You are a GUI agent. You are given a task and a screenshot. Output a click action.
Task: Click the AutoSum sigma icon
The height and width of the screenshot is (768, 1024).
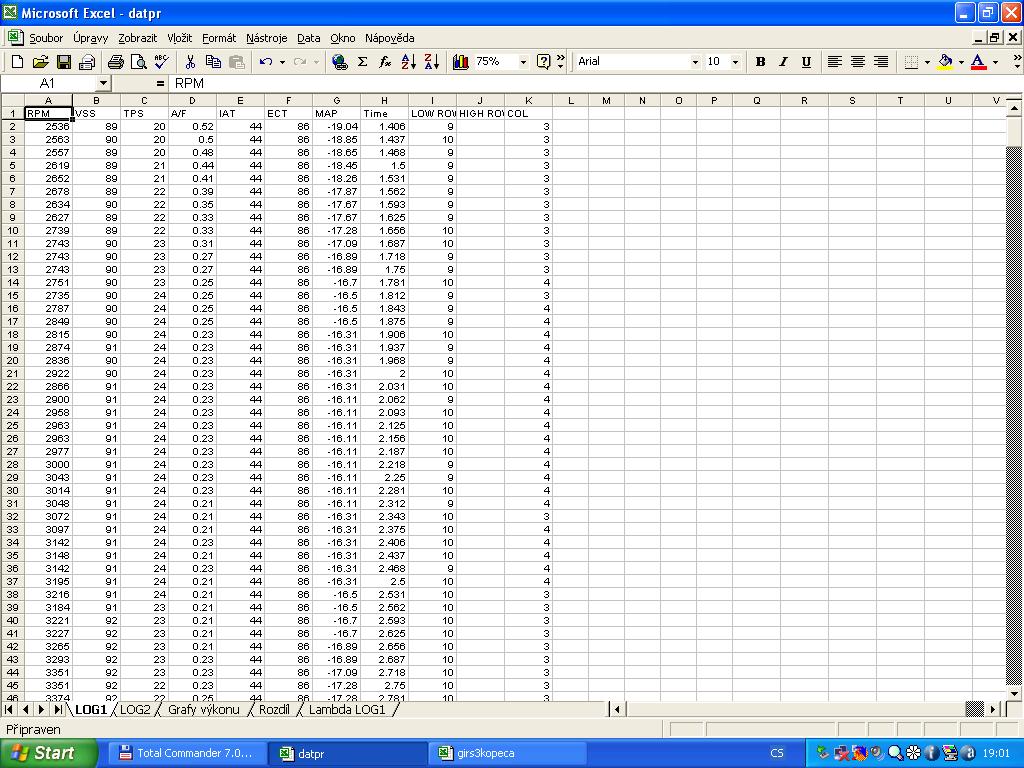click(362, 62)
